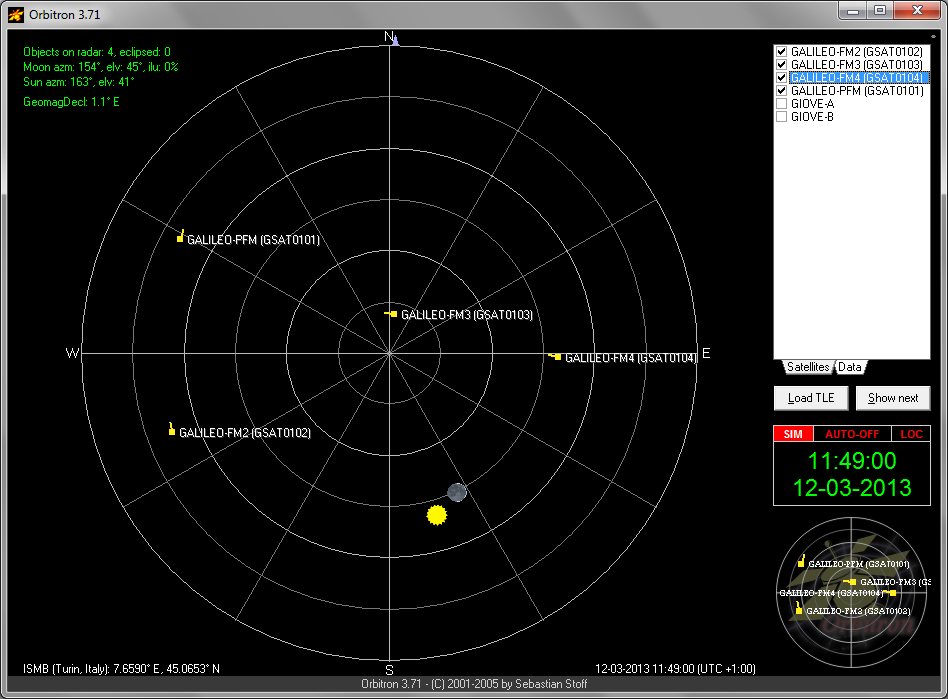Enable the GIOVE-A satellite checkbox
Image resolution: width=948 pixels, height=699 pixels.
click(782, 103)
